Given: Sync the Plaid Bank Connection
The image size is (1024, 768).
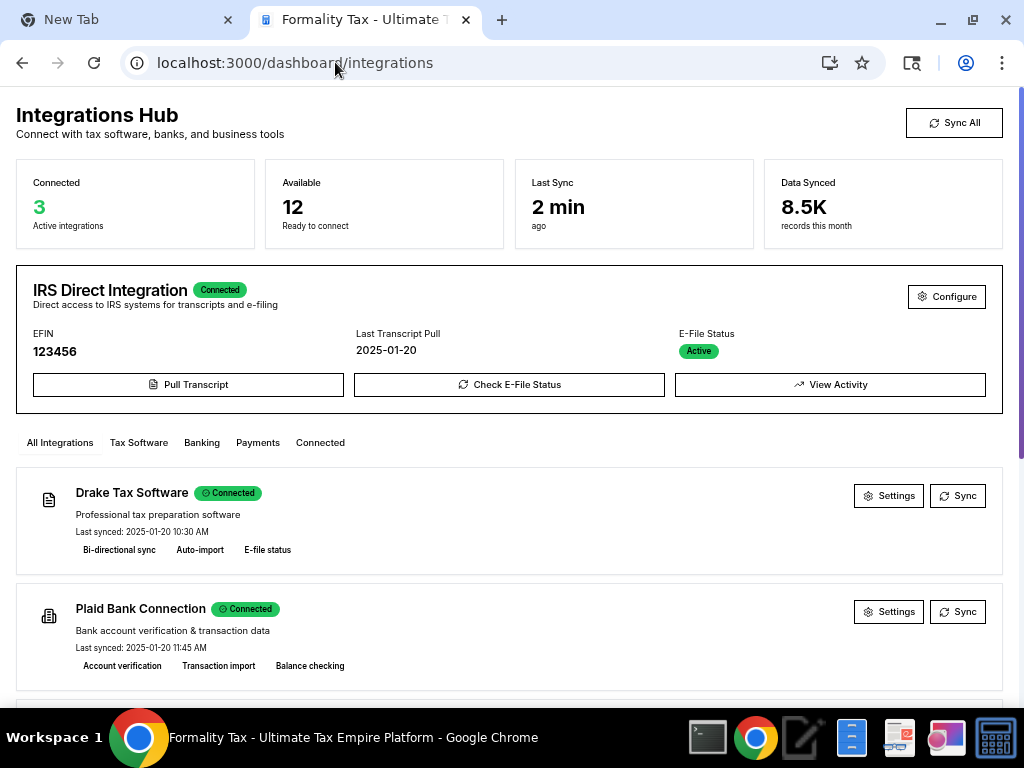Looking at the screenshot, I should tap(957, 612).
